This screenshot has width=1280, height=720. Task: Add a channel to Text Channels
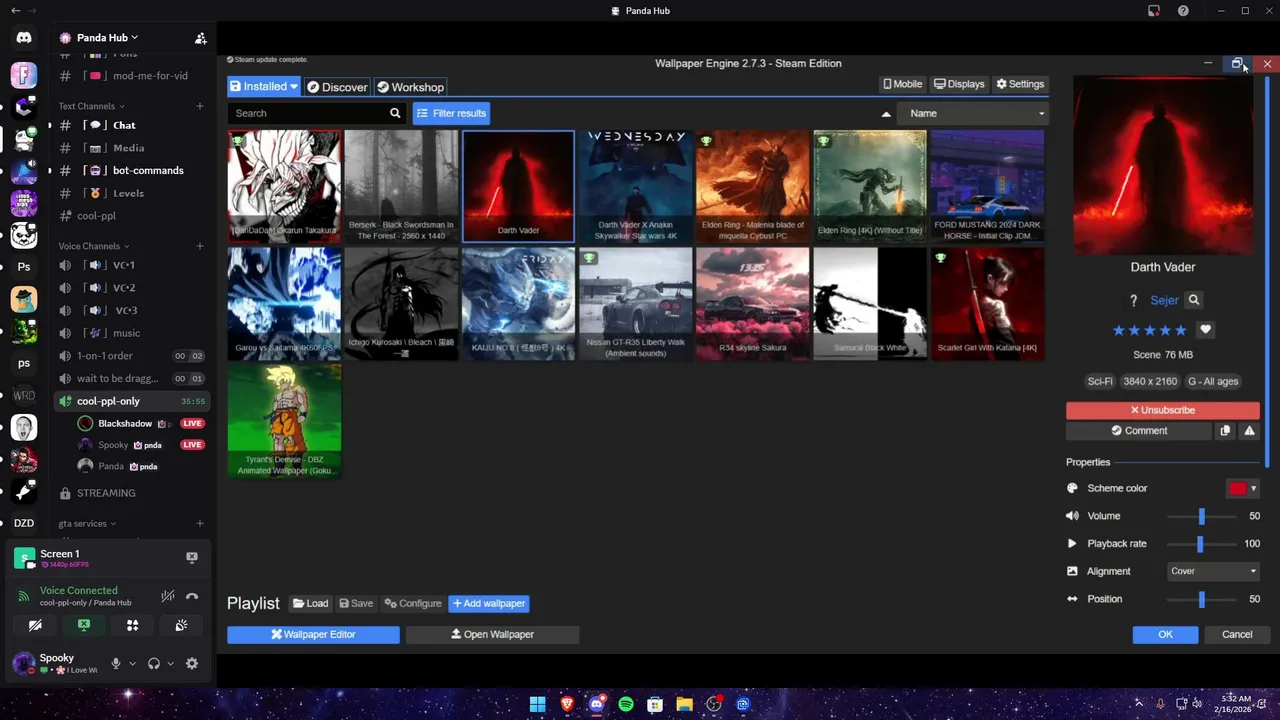200,106
